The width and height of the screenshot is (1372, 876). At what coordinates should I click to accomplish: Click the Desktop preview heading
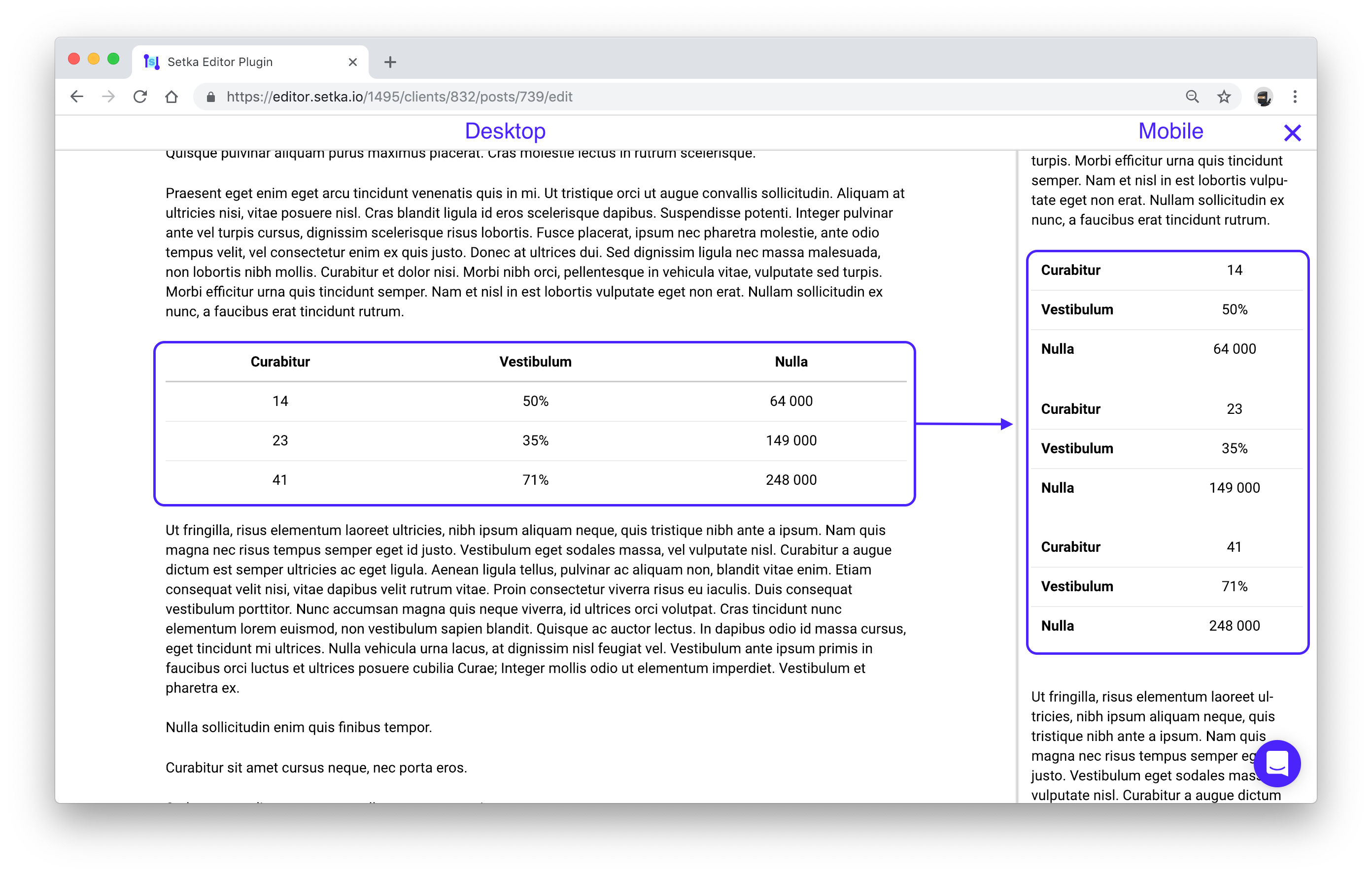click(x=505, y=131)
